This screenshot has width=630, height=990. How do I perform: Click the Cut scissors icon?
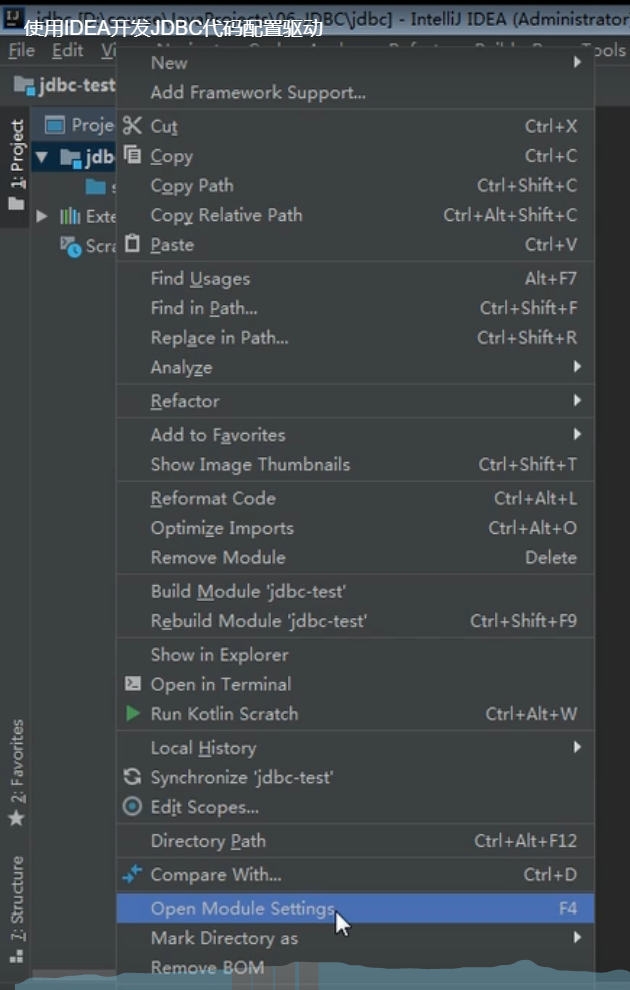[x=132, y=126]
